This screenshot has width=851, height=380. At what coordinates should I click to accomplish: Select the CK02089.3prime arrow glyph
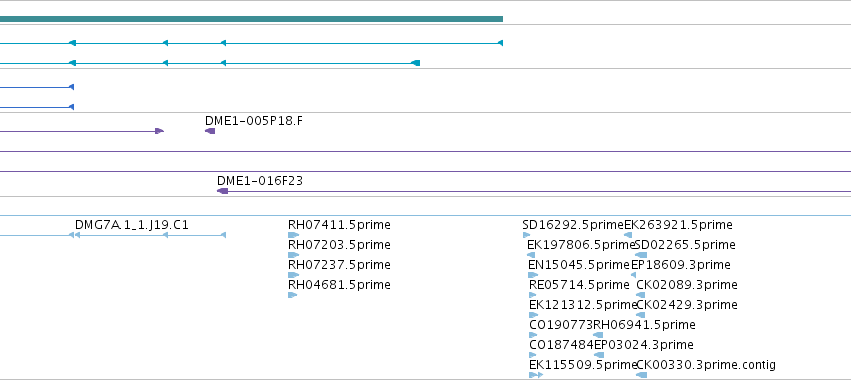click(640, 295)
